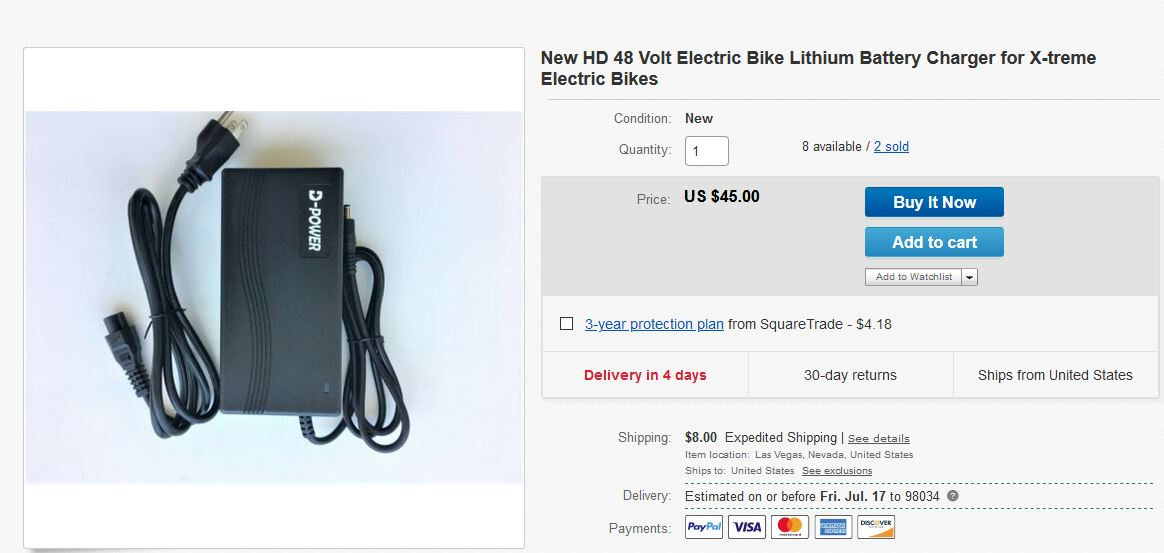1164x553 pixels.
Task: Open the shipping See details link
Action: point(879,438)
